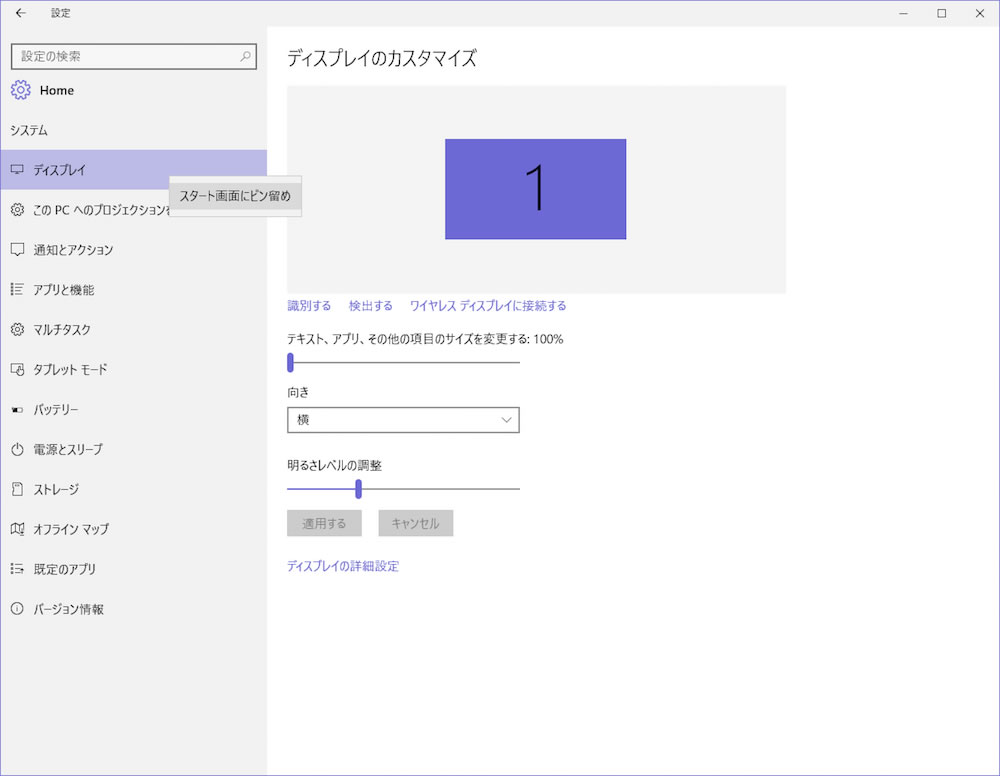Screen dimensions: 1000x776
Task: Minimize the 設定 window
Action: click(x=903, y=13)
